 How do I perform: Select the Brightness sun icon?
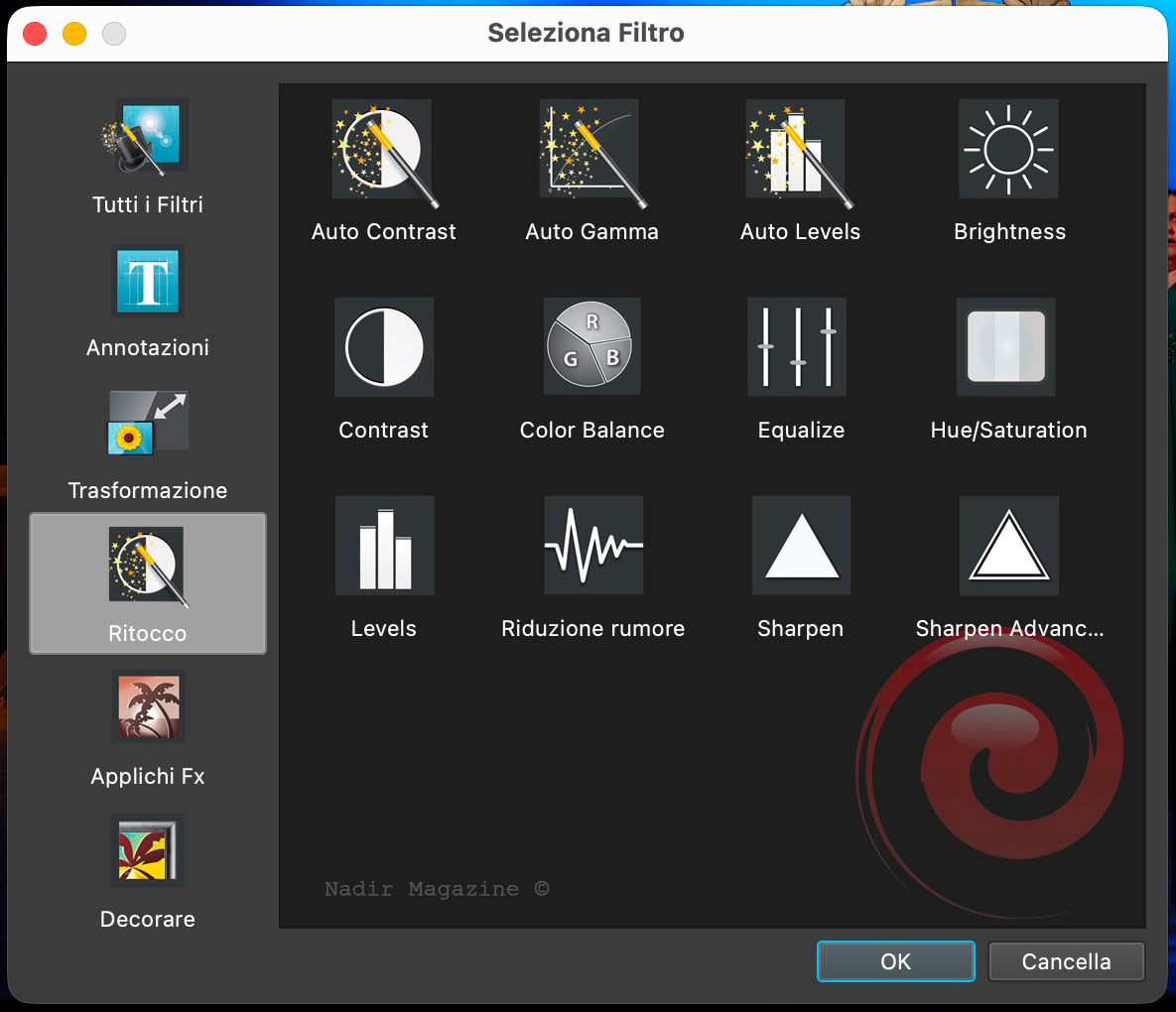click(x=1008, y=150)
